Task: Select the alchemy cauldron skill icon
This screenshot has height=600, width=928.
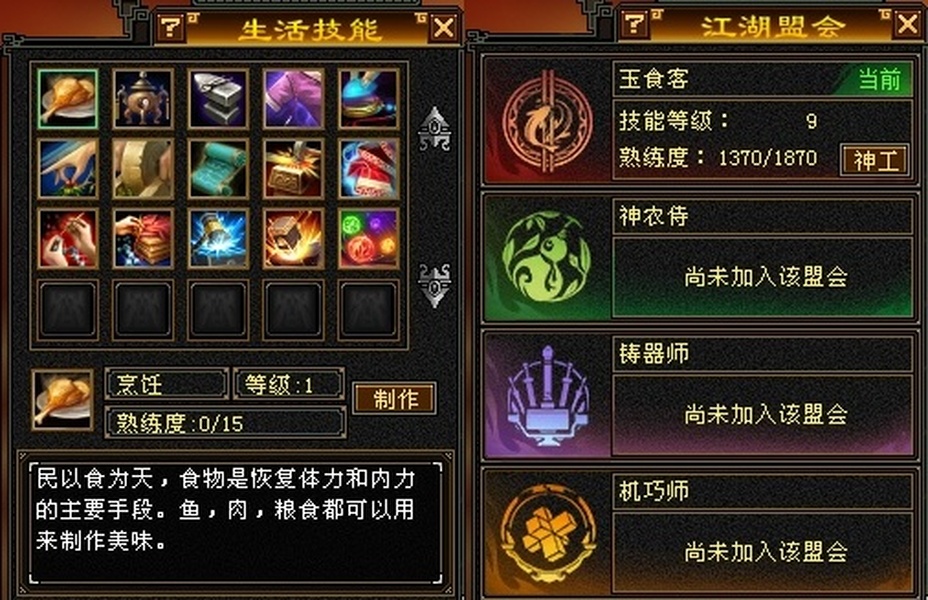Action: 143,99
